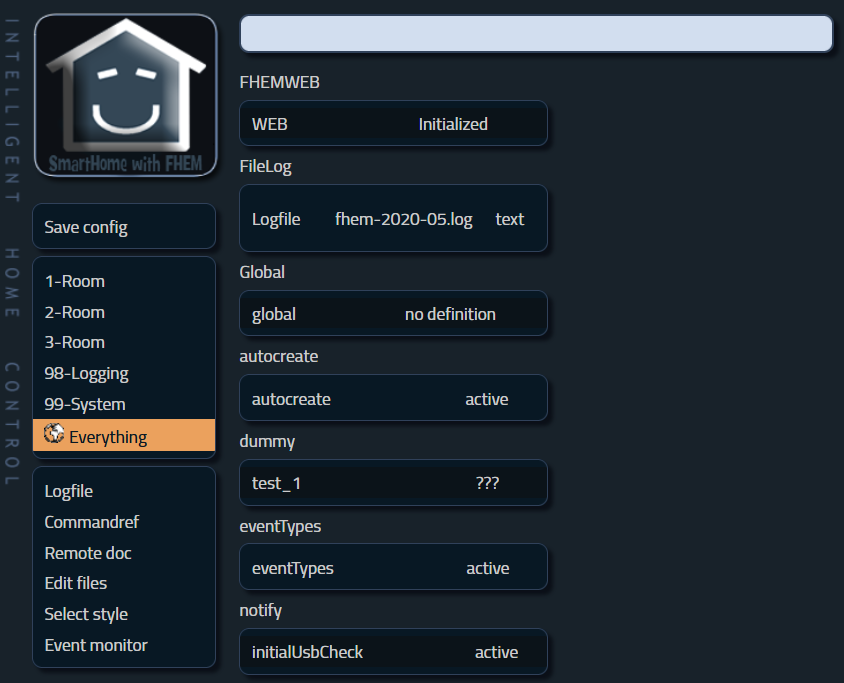Viewport: 844px width, 683px height.
Task: Click the FHEM smiley house logo
Action: (125, 95)
